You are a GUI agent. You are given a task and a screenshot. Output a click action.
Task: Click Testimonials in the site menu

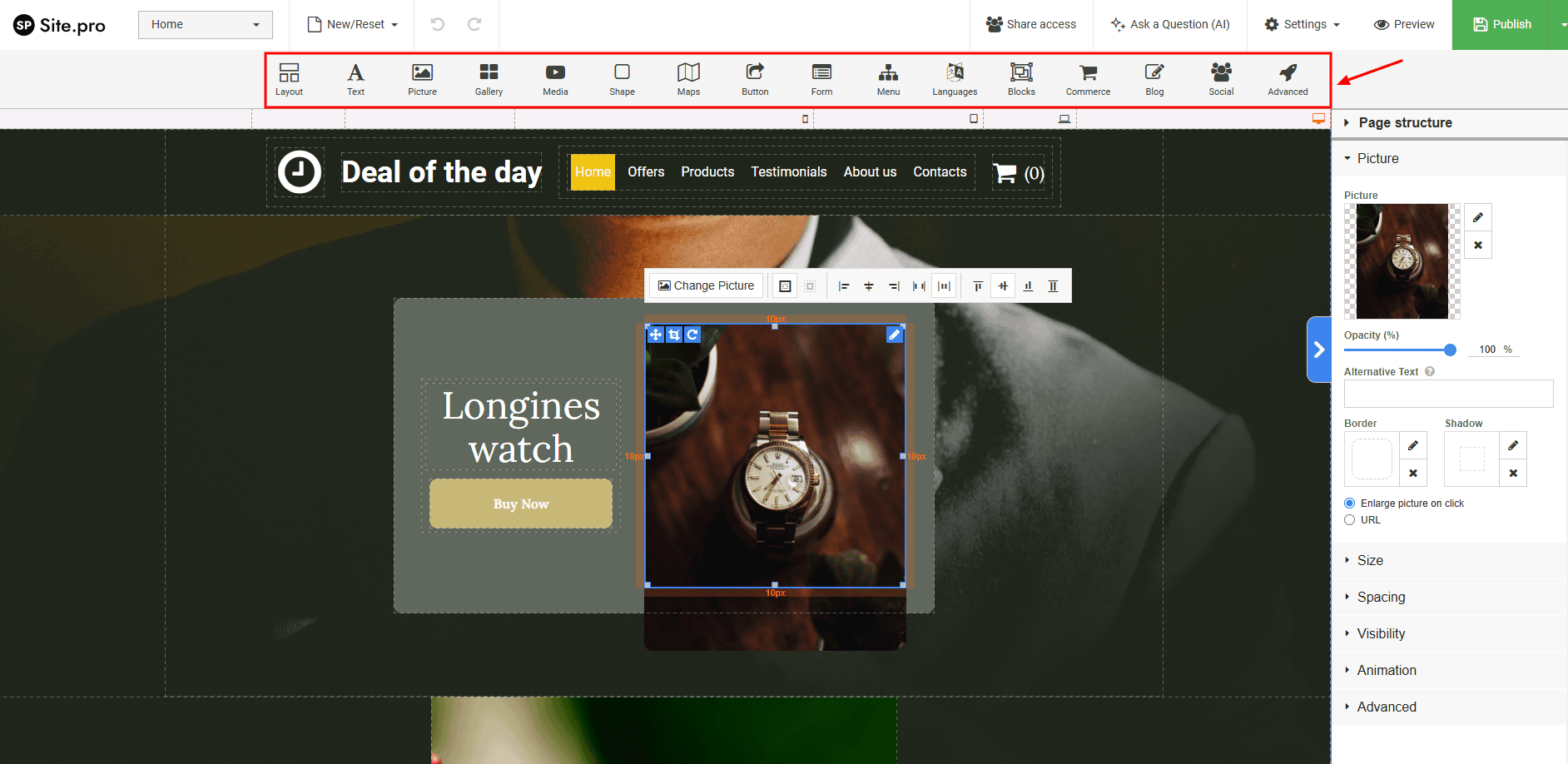[789, 171]
